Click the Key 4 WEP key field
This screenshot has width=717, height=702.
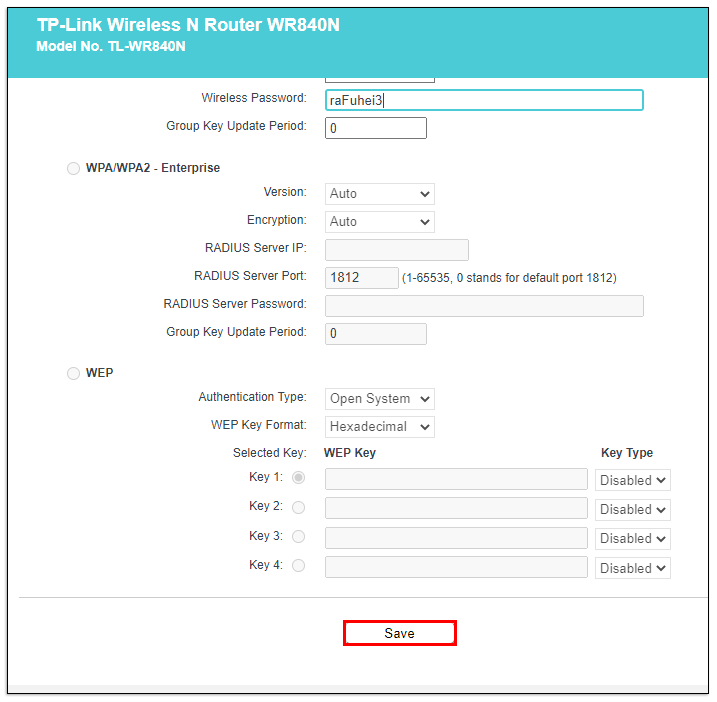456,567
